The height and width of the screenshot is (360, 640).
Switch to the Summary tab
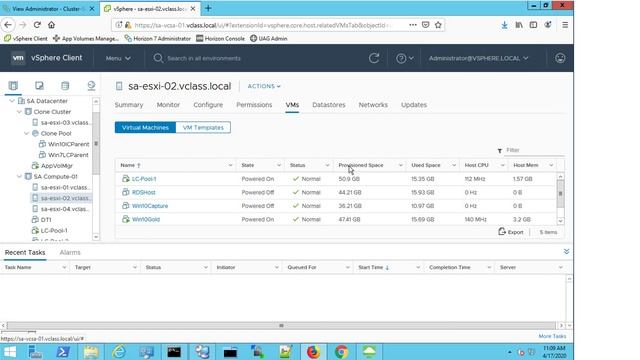[129, 105]
